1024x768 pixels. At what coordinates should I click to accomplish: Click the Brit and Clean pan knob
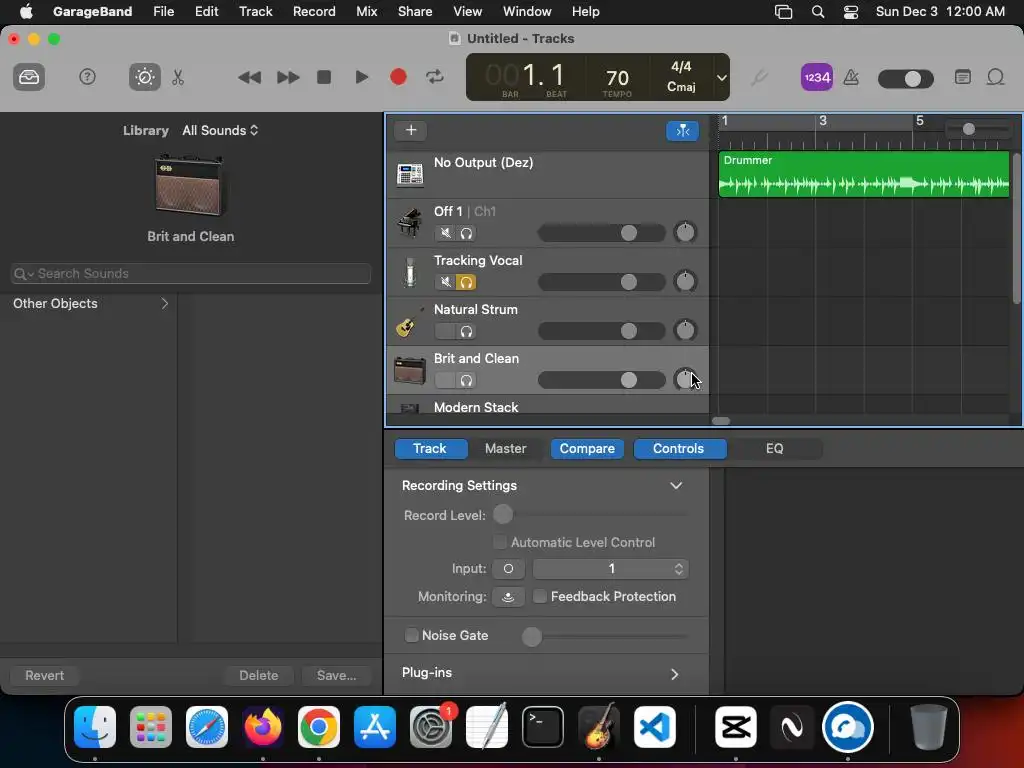(x=685, y=379)
